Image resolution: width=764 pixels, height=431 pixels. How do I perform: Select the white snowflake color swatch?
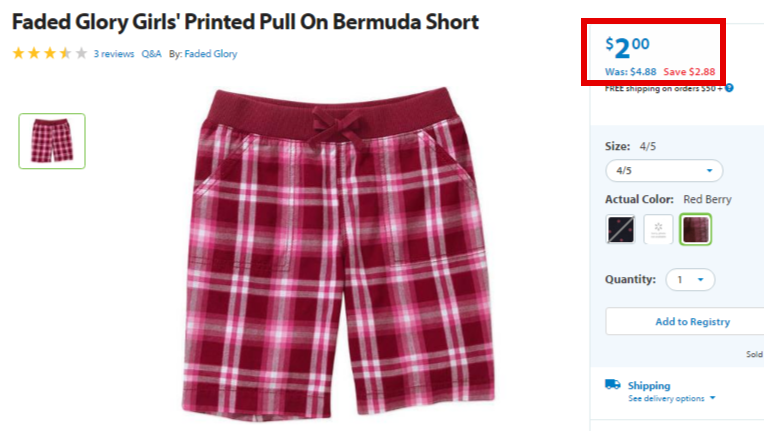tap(658, 229)
